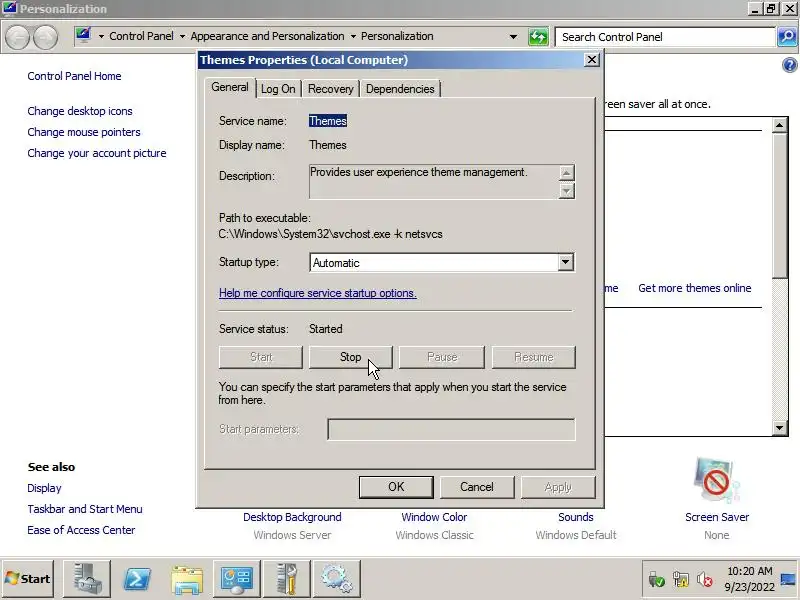The width and height of the screenshot is (800, 600).
Task: Open Screen Saver settings link
Action: [x=717, y=517]
